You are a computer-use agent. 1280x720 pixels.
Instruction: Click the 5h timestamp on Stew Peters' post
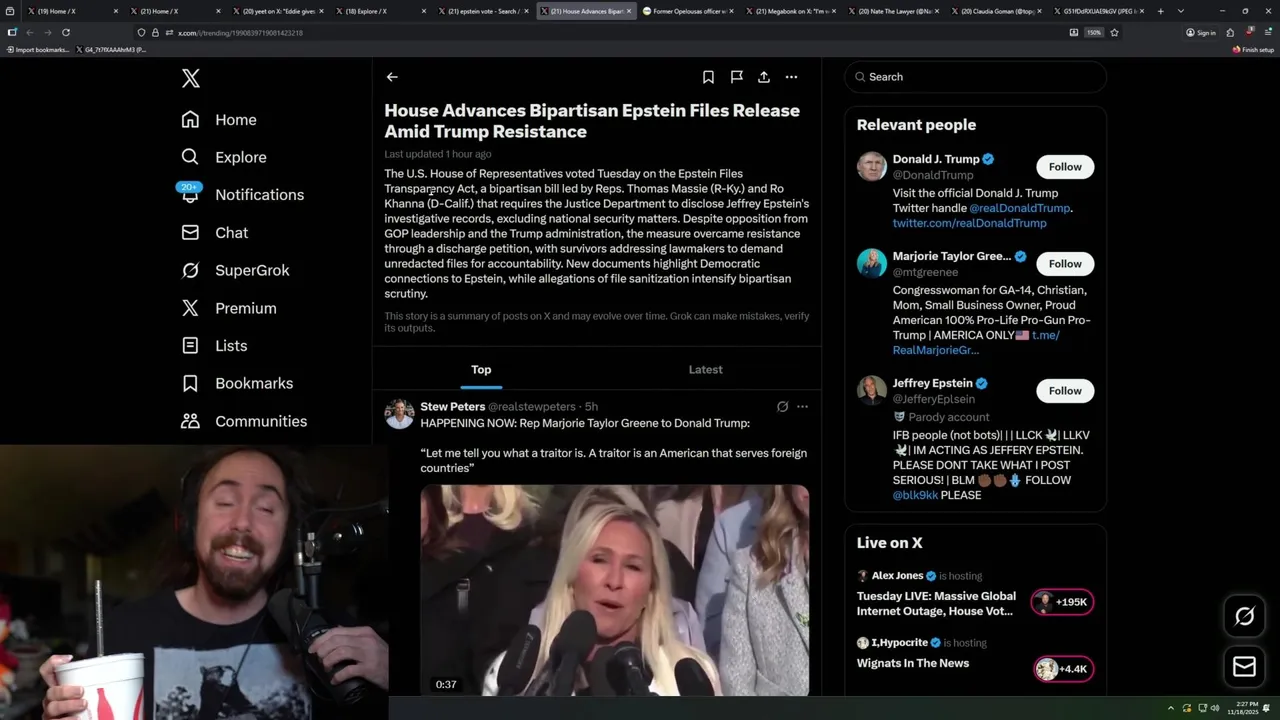(591, 407)
